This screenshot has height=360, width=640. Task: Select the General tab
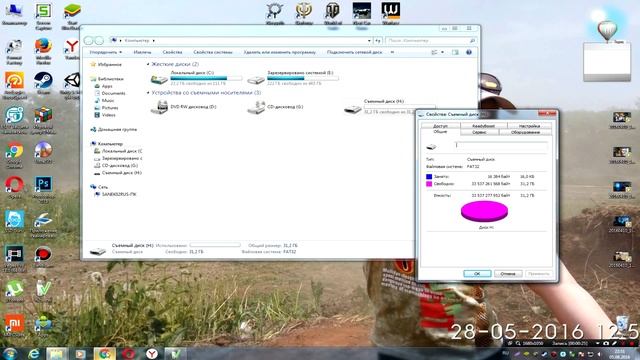pos(440,132)
